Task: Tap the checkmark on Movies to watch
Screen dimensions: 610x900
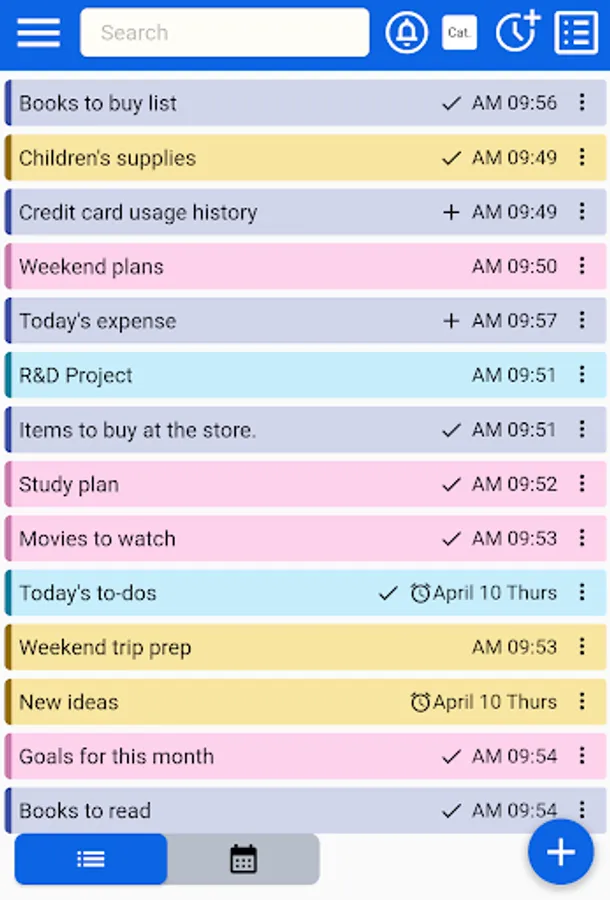Action: click(451, 538)
